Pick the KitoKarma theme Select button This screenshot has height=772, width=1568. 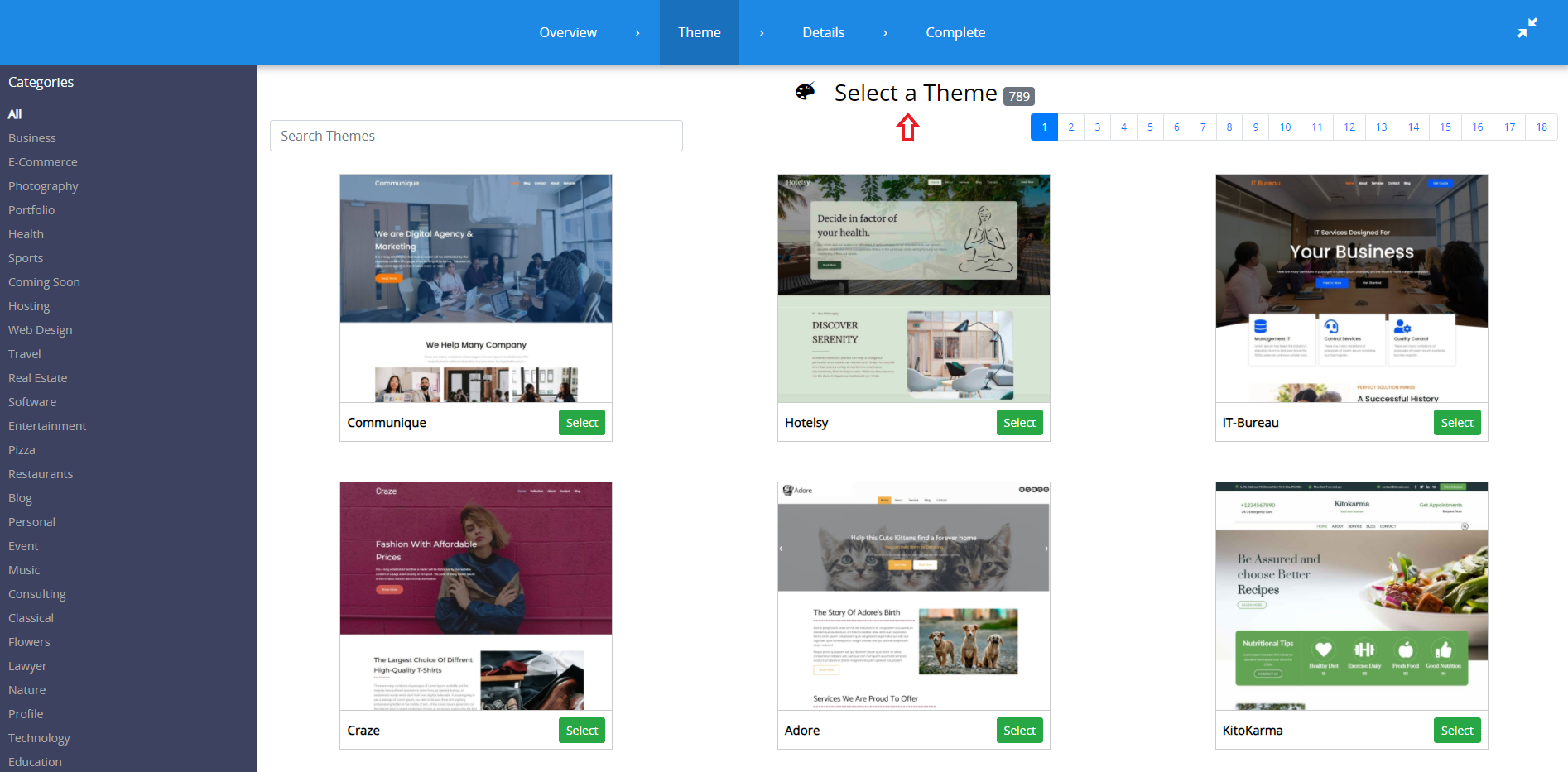(x=1456, y=731)
